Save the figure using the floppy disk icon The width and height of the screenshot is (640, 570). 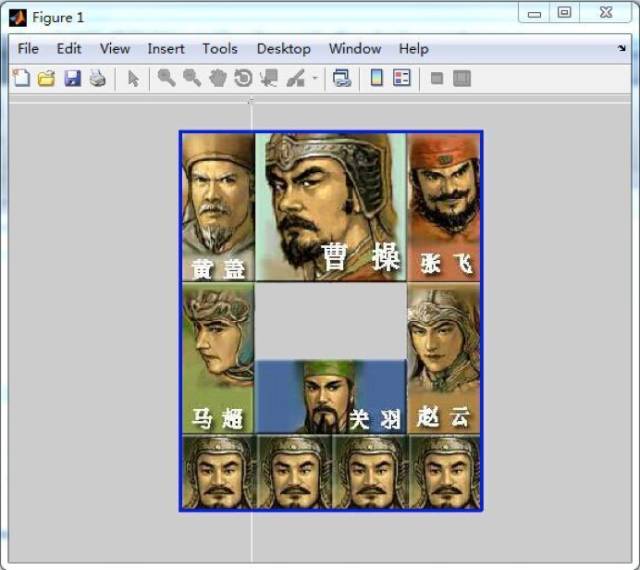click(72, 79)
